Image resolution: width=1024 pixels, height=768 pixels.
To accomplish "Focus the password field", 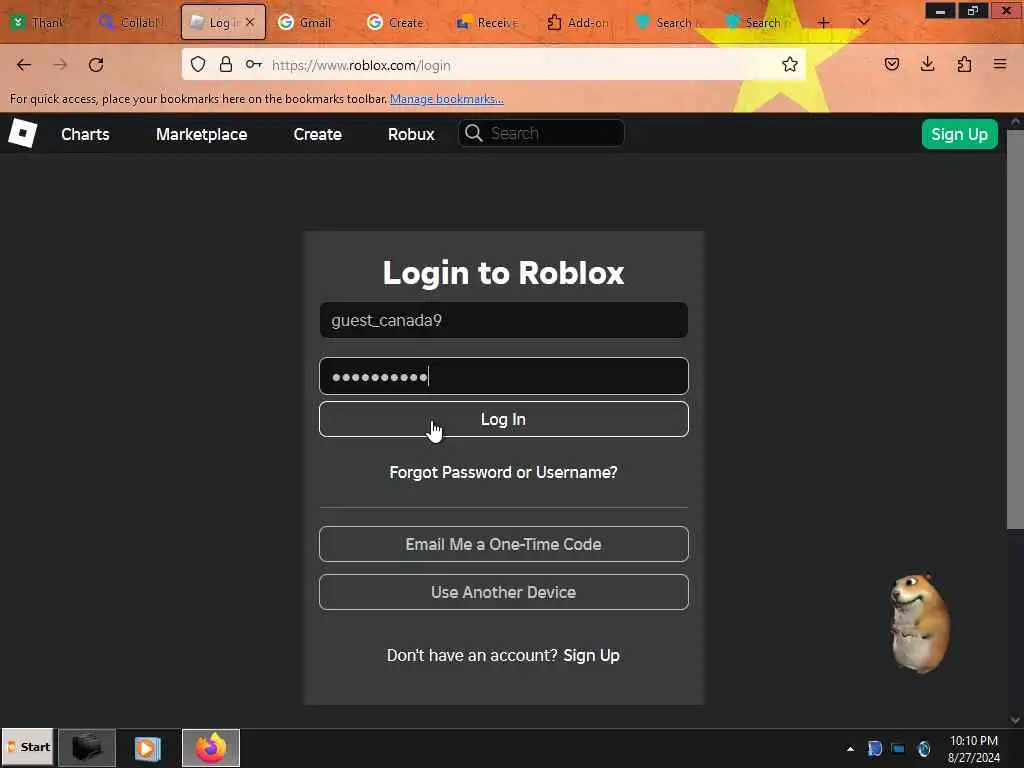I will click(x=504, y=376).
